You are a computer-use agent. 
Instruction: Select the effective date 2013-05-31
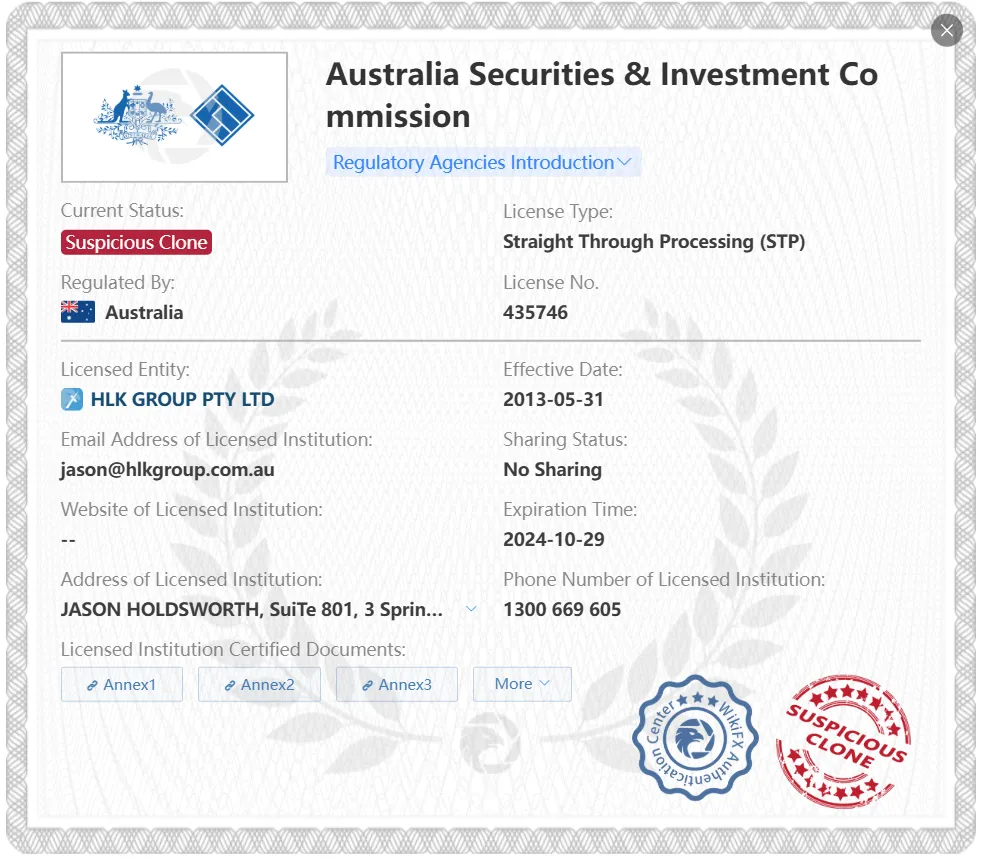point(553,399)
